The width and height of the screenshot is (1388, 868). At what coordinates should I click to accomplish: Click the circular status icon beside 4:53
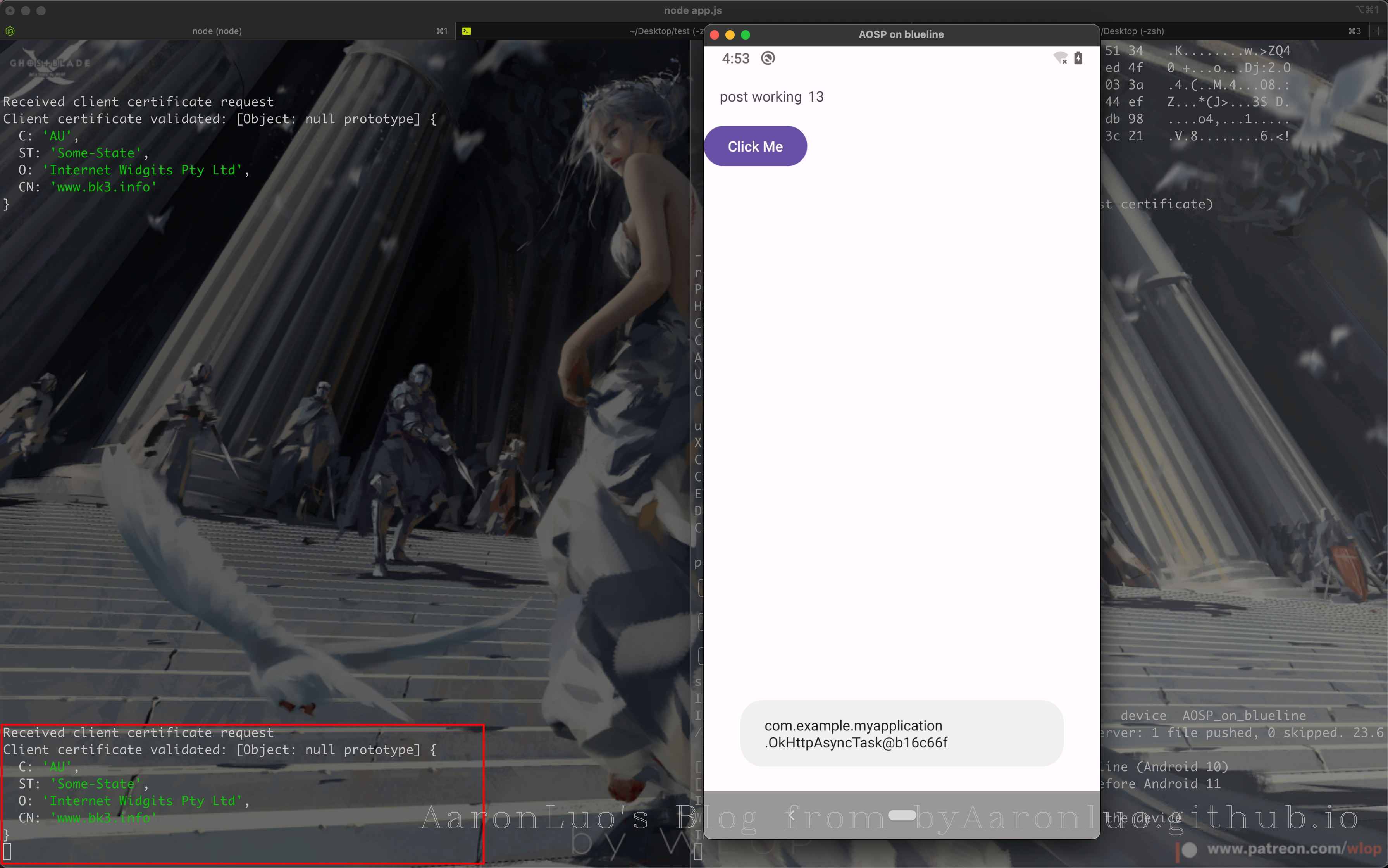click(x=768, y=58)
